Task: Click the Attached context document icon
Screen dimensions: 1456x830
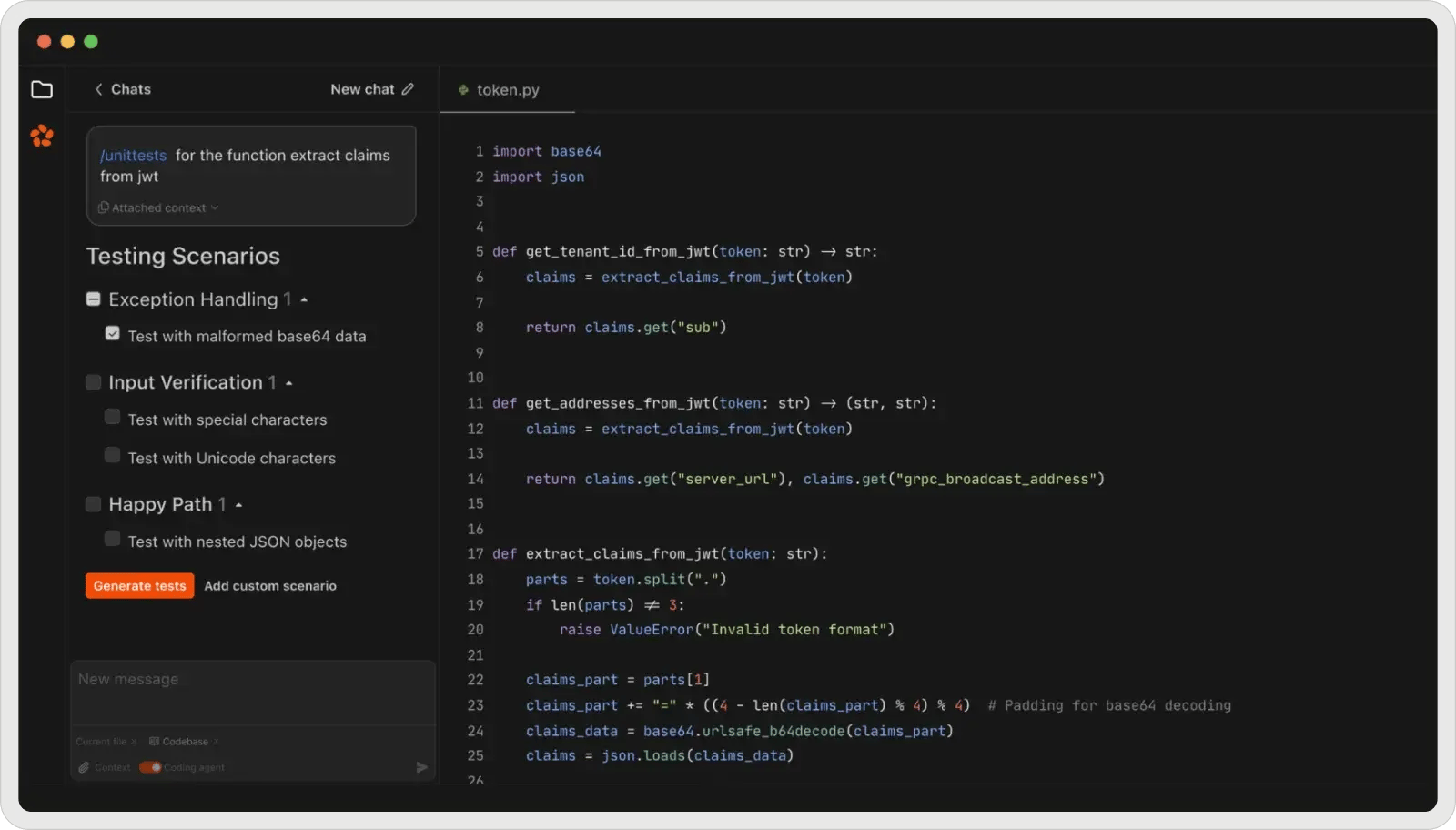Action: click(104, 207)
